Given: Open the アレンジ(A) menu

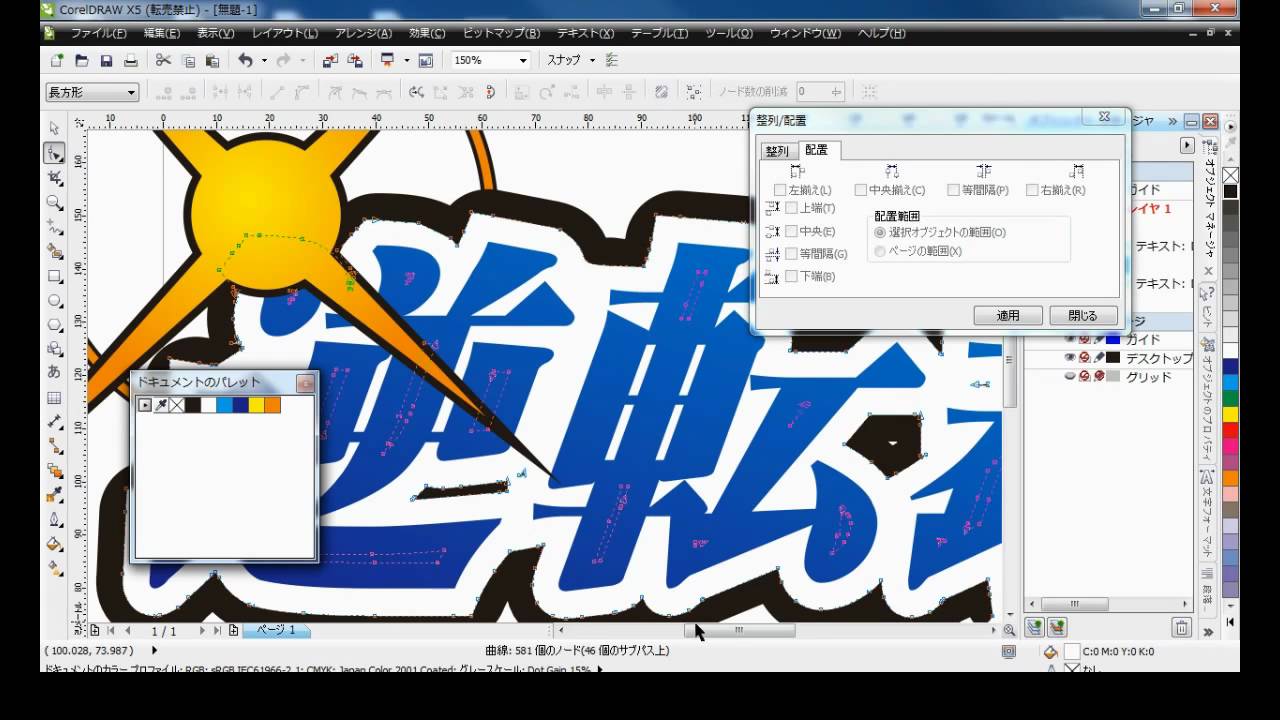Looking at the screenshot, I should pos(362,33).
